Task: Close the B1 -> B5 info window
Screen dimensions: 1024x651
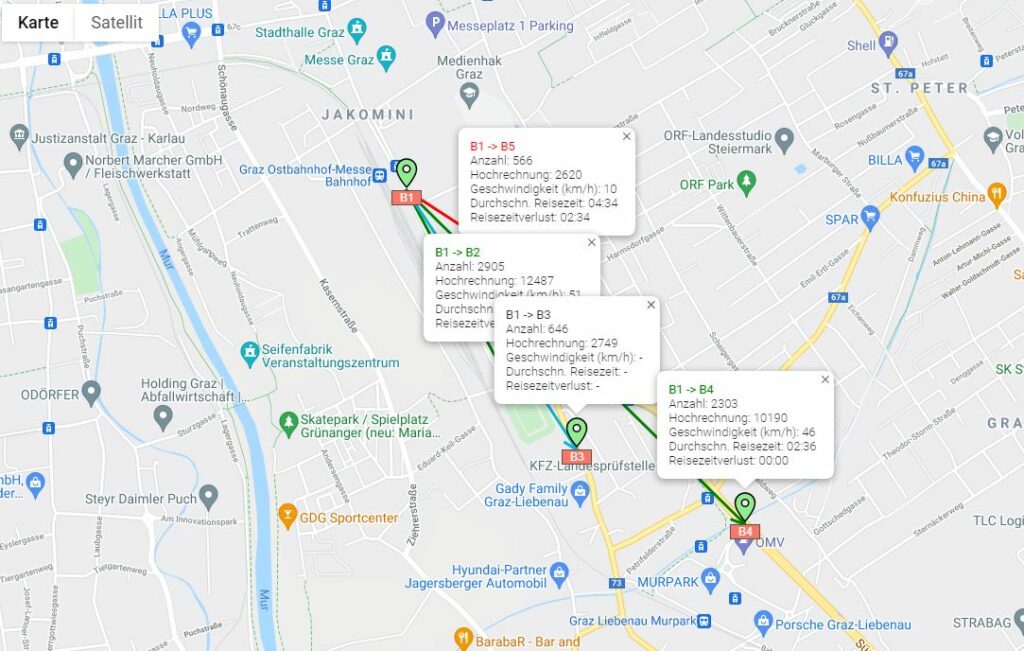Action: click(626, 136)
